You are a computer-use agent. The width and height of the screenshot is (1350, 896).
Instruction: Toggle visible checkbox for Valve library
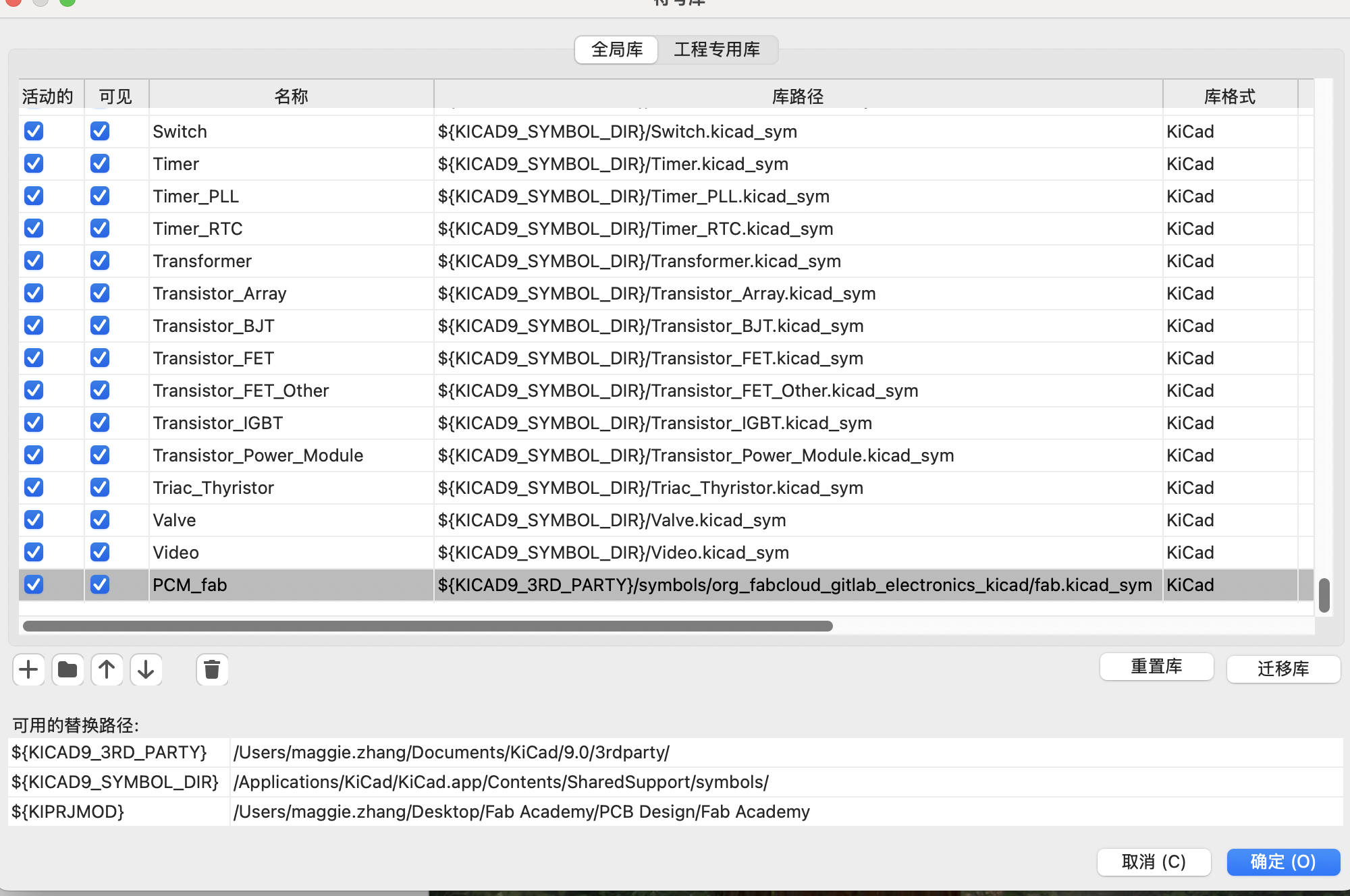coord(100,520)
